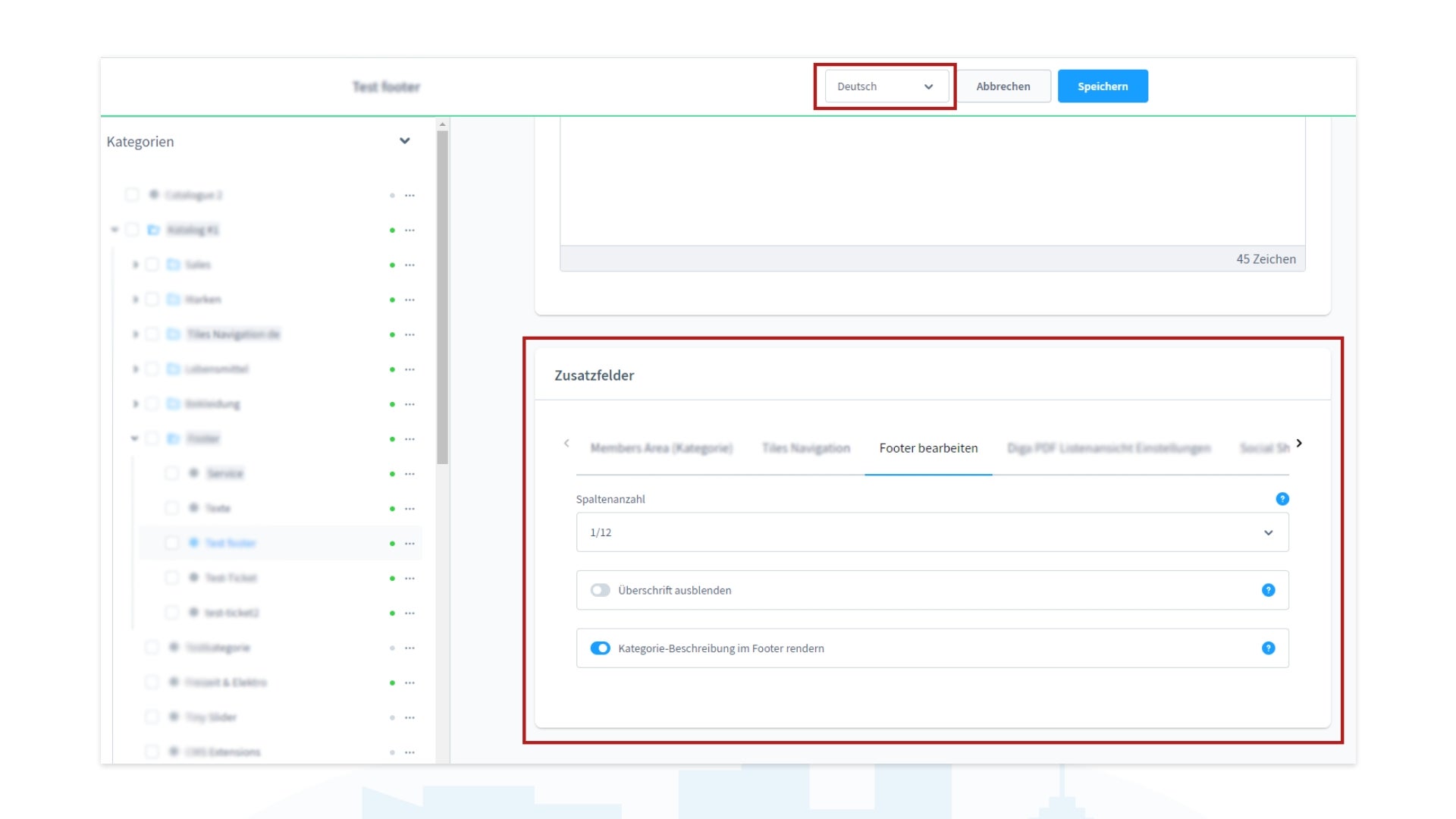Check the Marken category checkbox
1456x819 pixels.
(x=152, y=300)
